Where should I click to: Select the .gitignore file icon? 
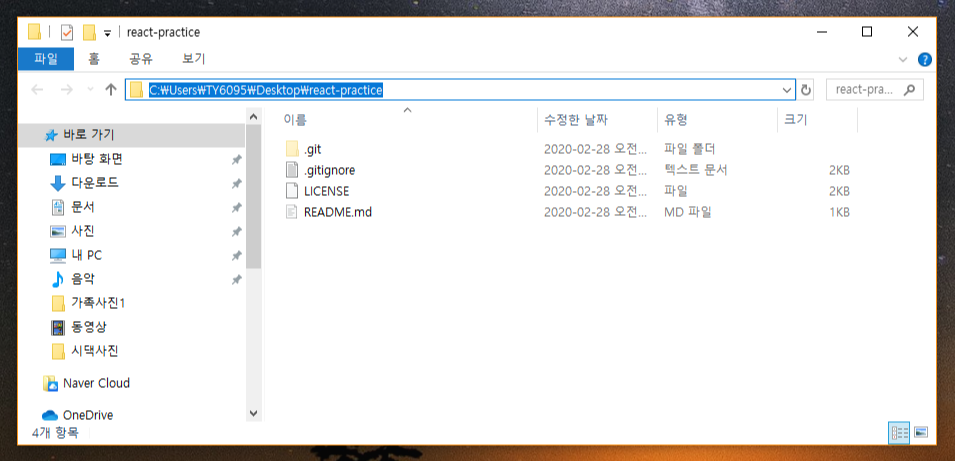[x=293, y=170]
